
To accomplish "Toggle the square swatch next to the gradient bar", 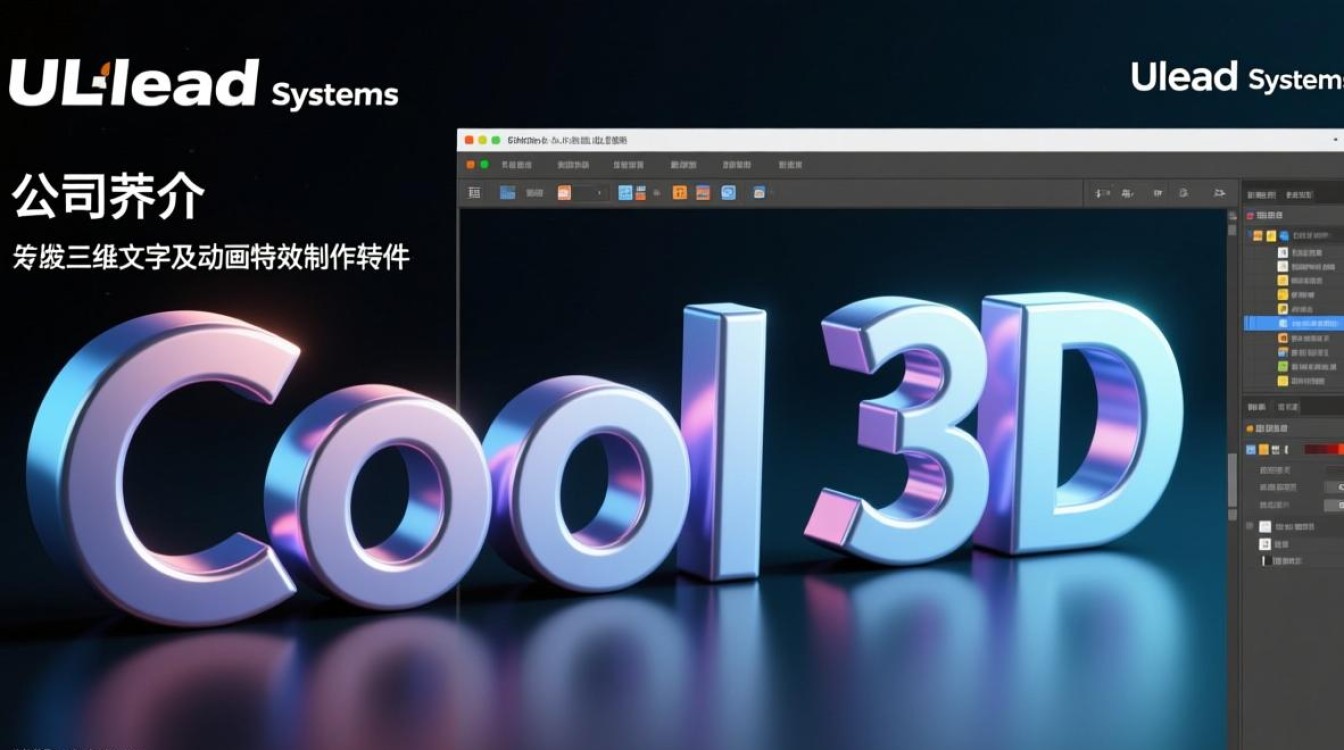I will 1263,449.
